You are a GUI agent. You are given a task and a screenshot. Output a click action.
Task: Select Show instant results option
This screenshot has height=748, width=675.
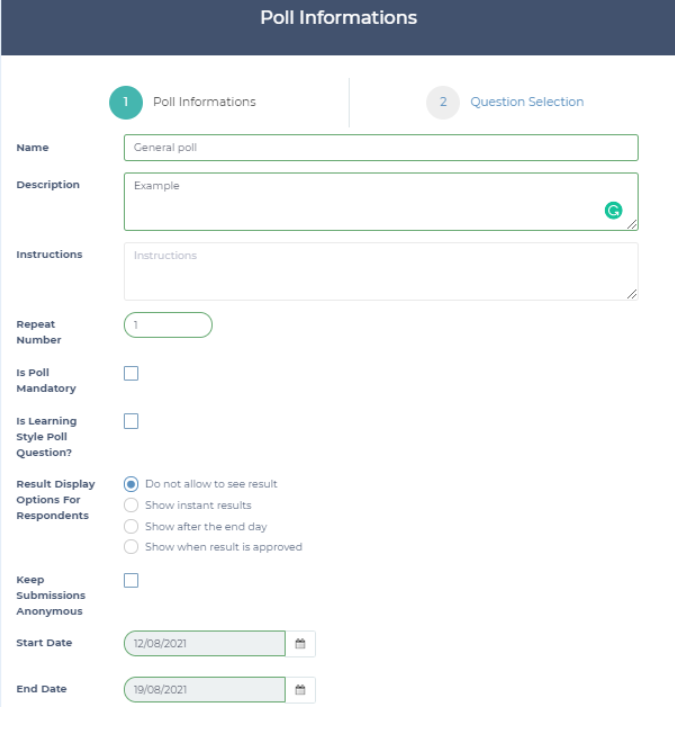131,505
